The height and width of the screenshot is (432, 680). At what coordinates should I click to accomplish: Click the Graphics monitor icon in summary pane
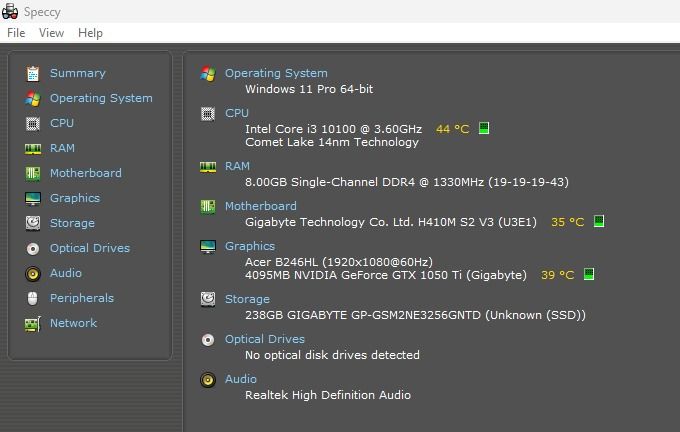208,247
